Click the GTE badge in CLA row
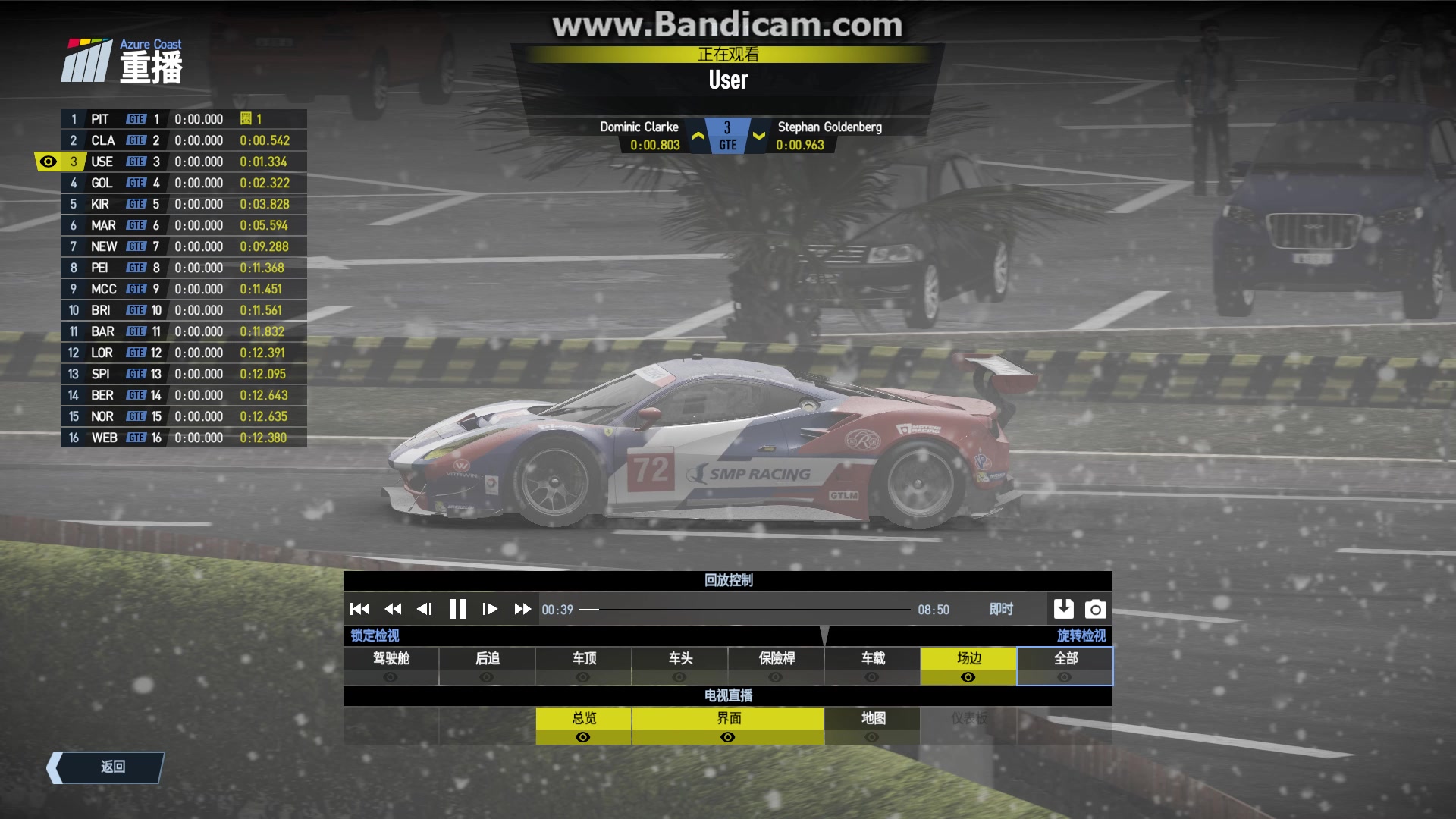 136,140
